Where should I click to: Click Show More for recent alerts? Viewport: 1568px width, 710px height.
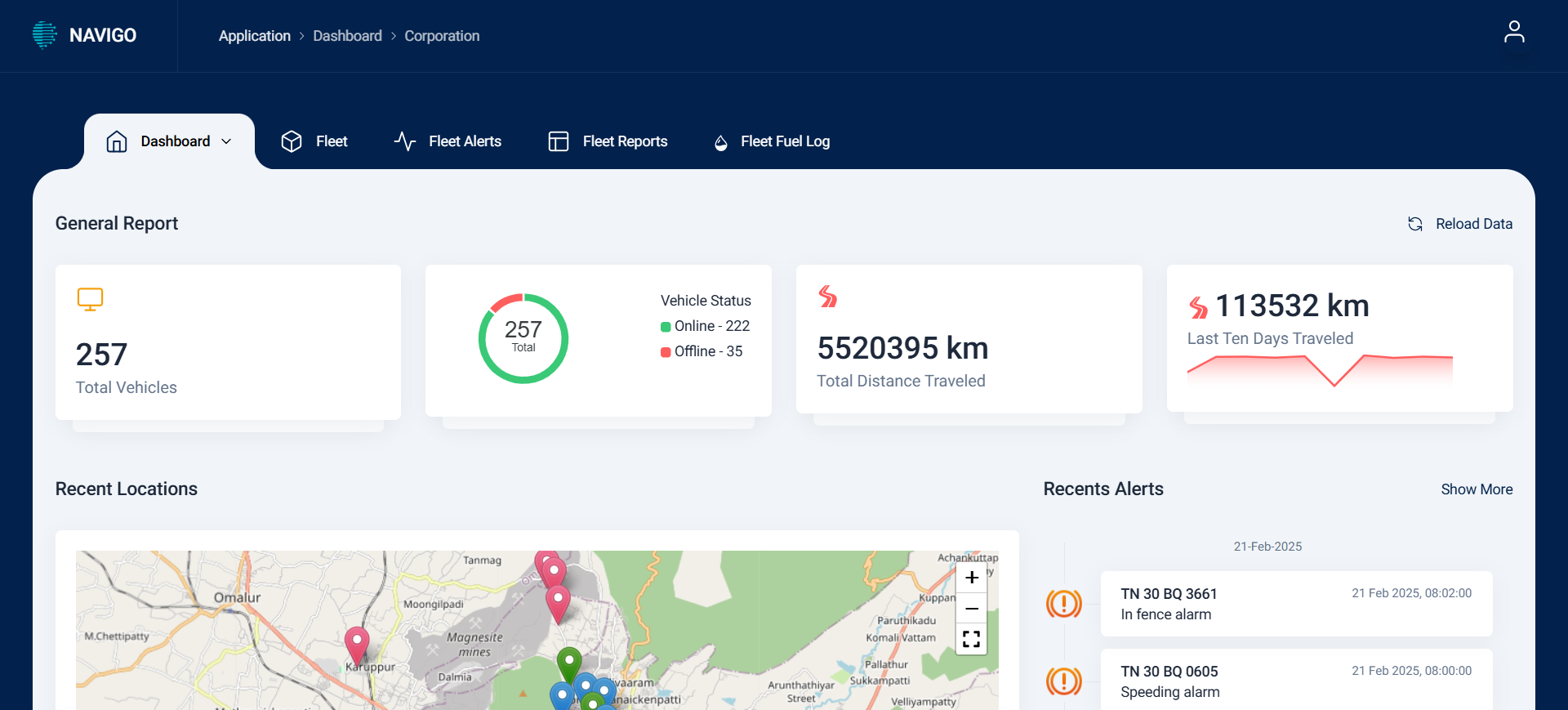[x=1476, y=489]
